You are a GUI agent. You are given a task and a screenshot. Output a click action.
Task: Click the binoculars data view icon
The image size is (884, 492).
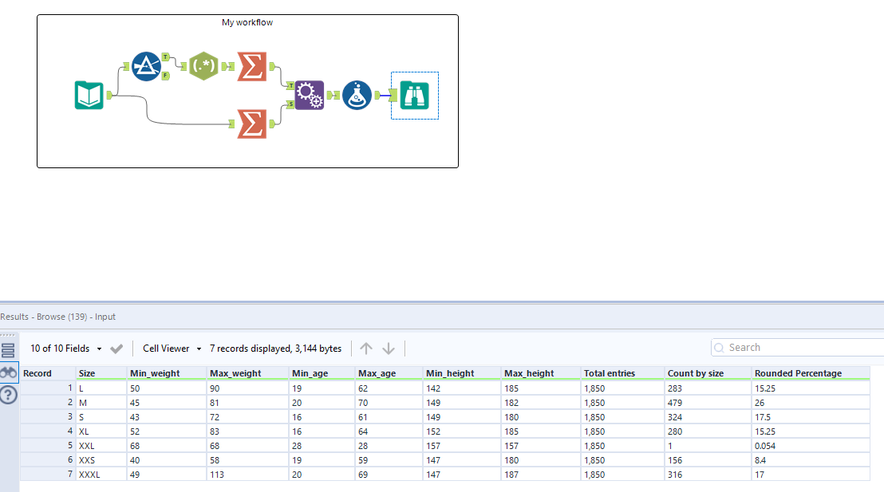point(8,373)
